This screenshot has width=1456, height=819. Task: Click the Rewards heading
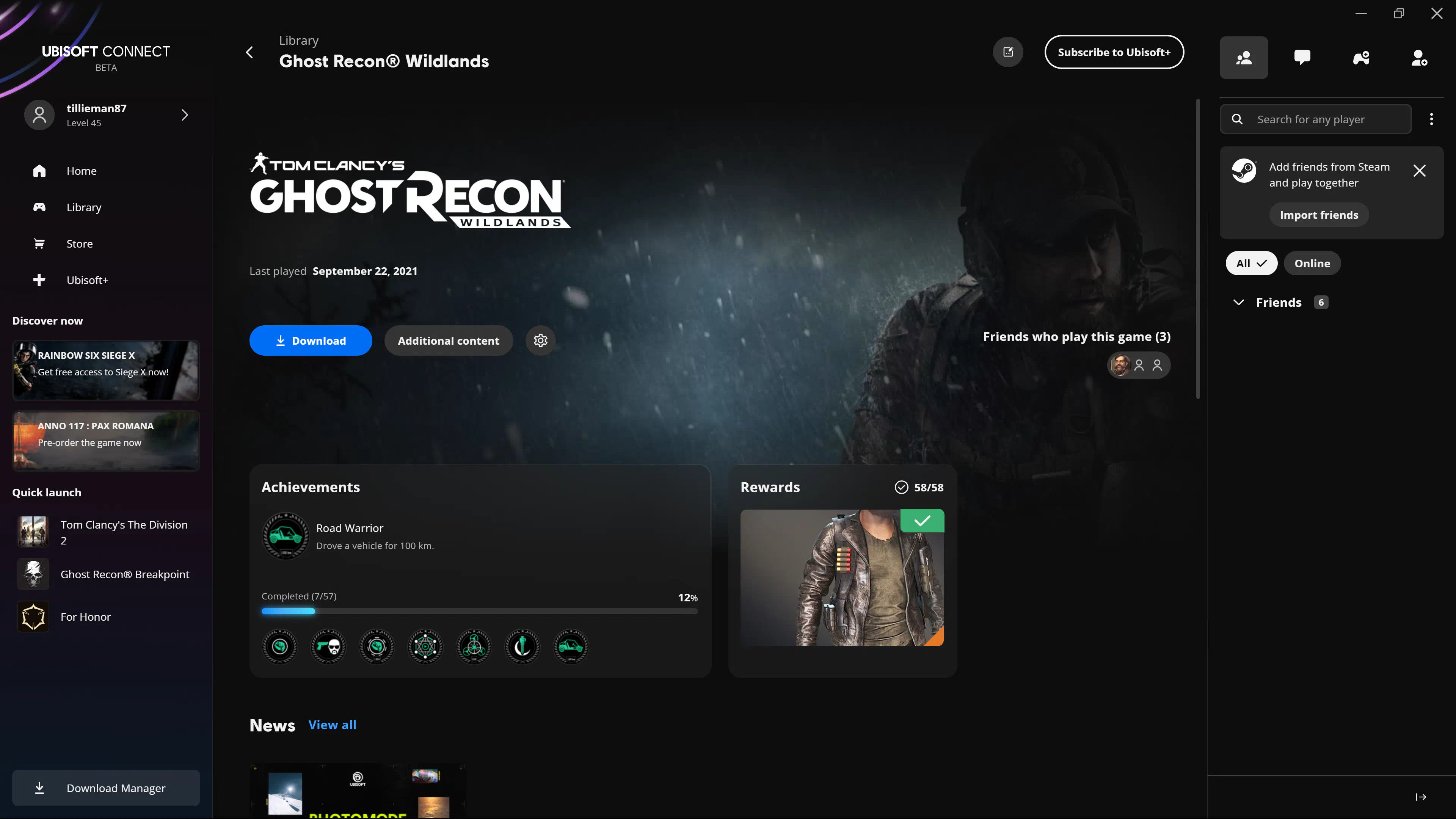point(770,487)
